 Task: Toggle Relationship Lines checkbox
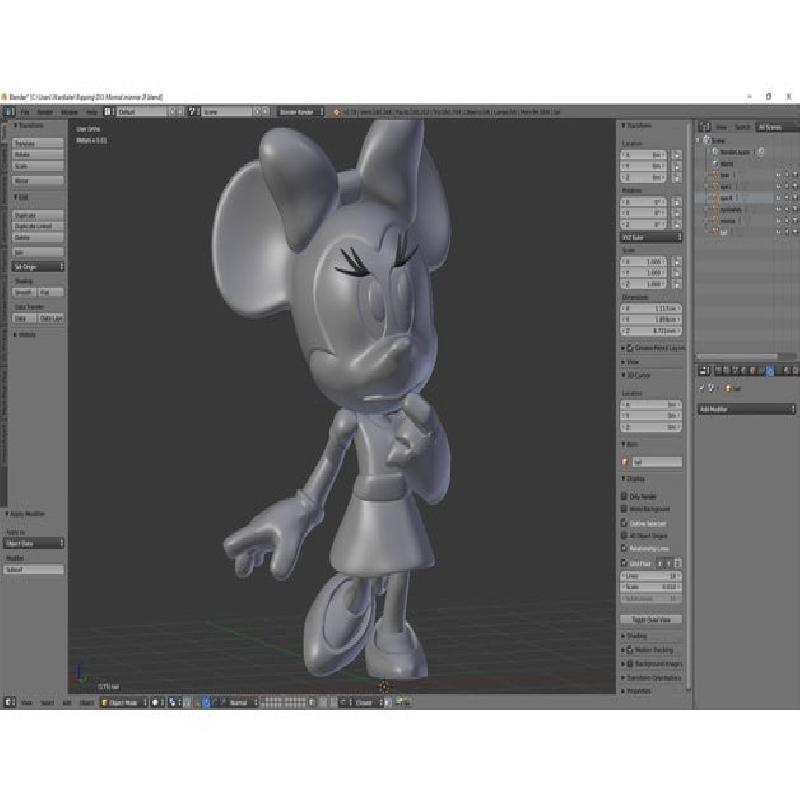[623, 548]
